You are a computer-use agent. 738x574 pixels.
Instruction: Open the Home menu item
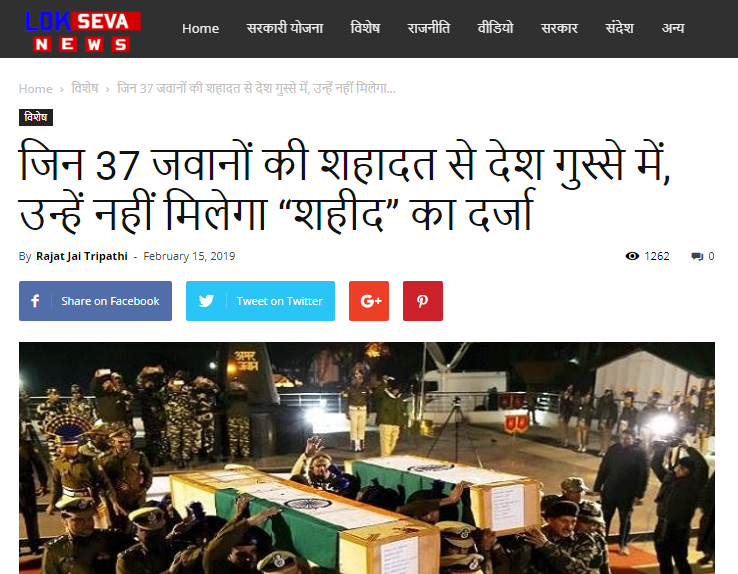pyautogui.click(x=201, y=28)
